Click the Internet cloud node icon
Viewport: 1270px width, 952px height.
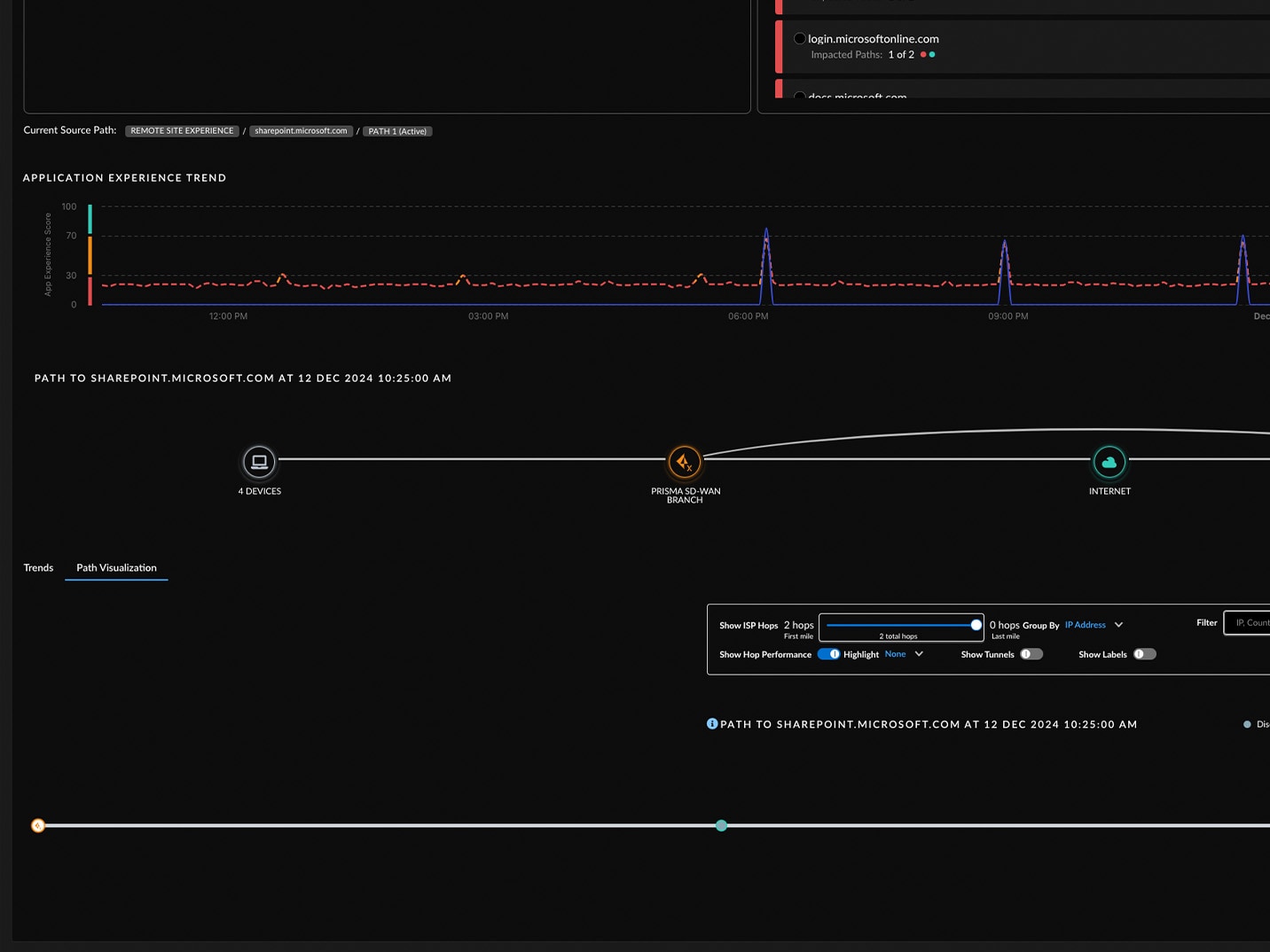click(1109, 461)
